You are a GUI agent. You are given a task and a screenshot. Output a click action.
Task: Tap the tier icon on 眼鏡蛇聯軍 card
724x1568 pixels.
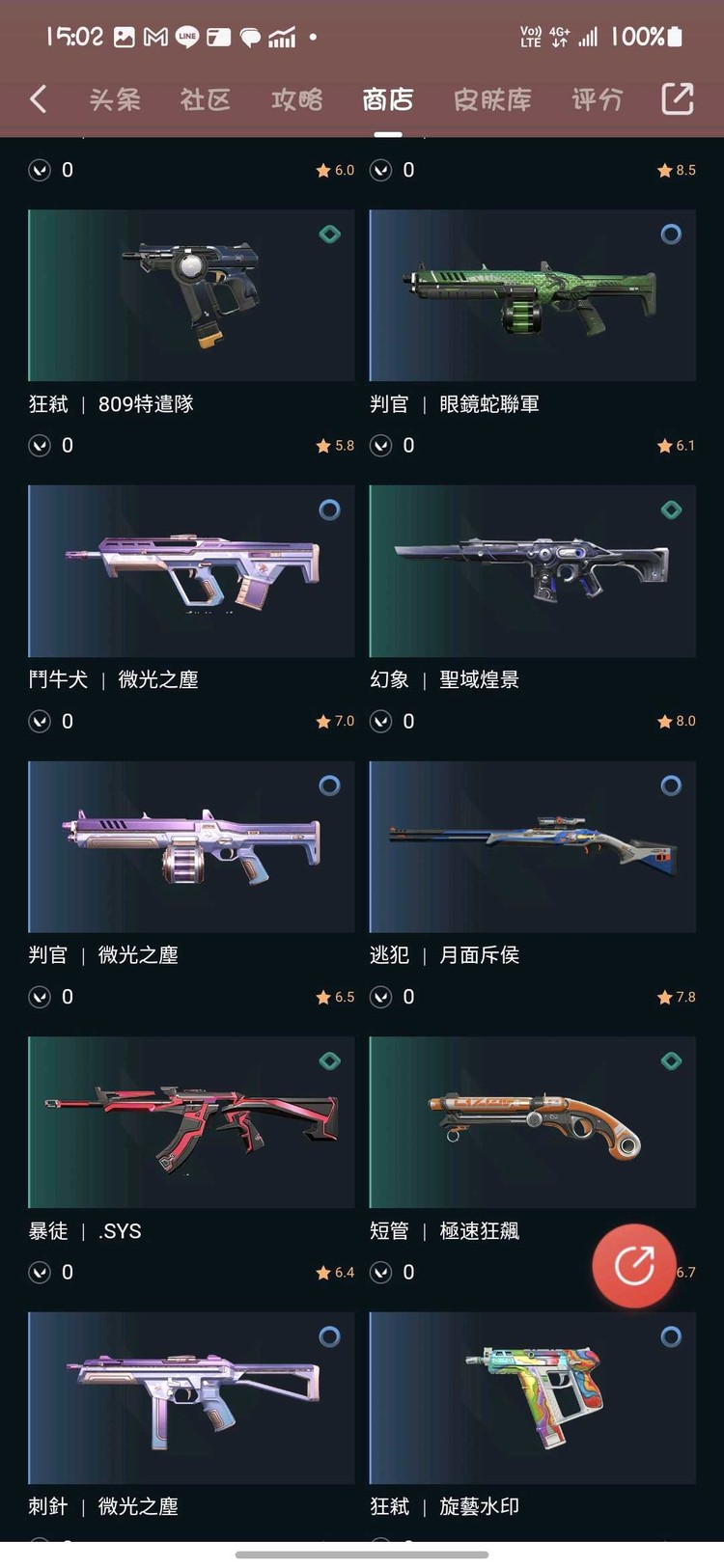point(671,234)
